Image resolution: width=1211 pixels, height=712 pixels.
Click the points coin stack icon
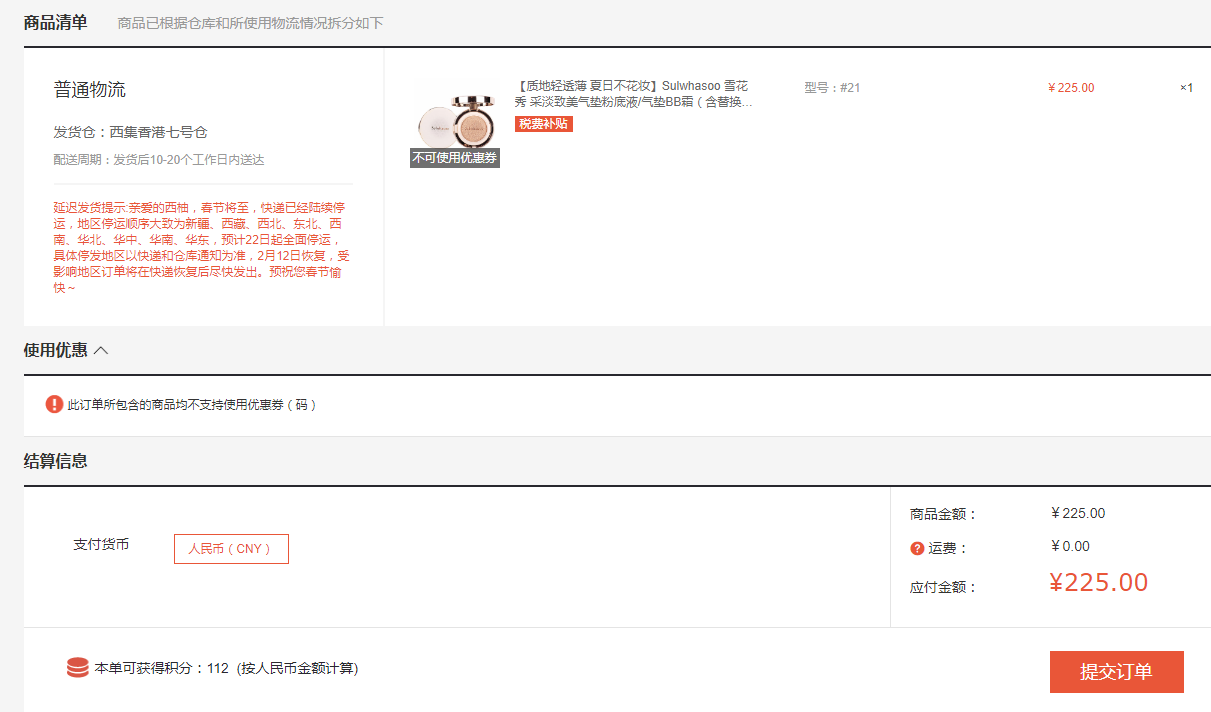[x=77, y=667]
